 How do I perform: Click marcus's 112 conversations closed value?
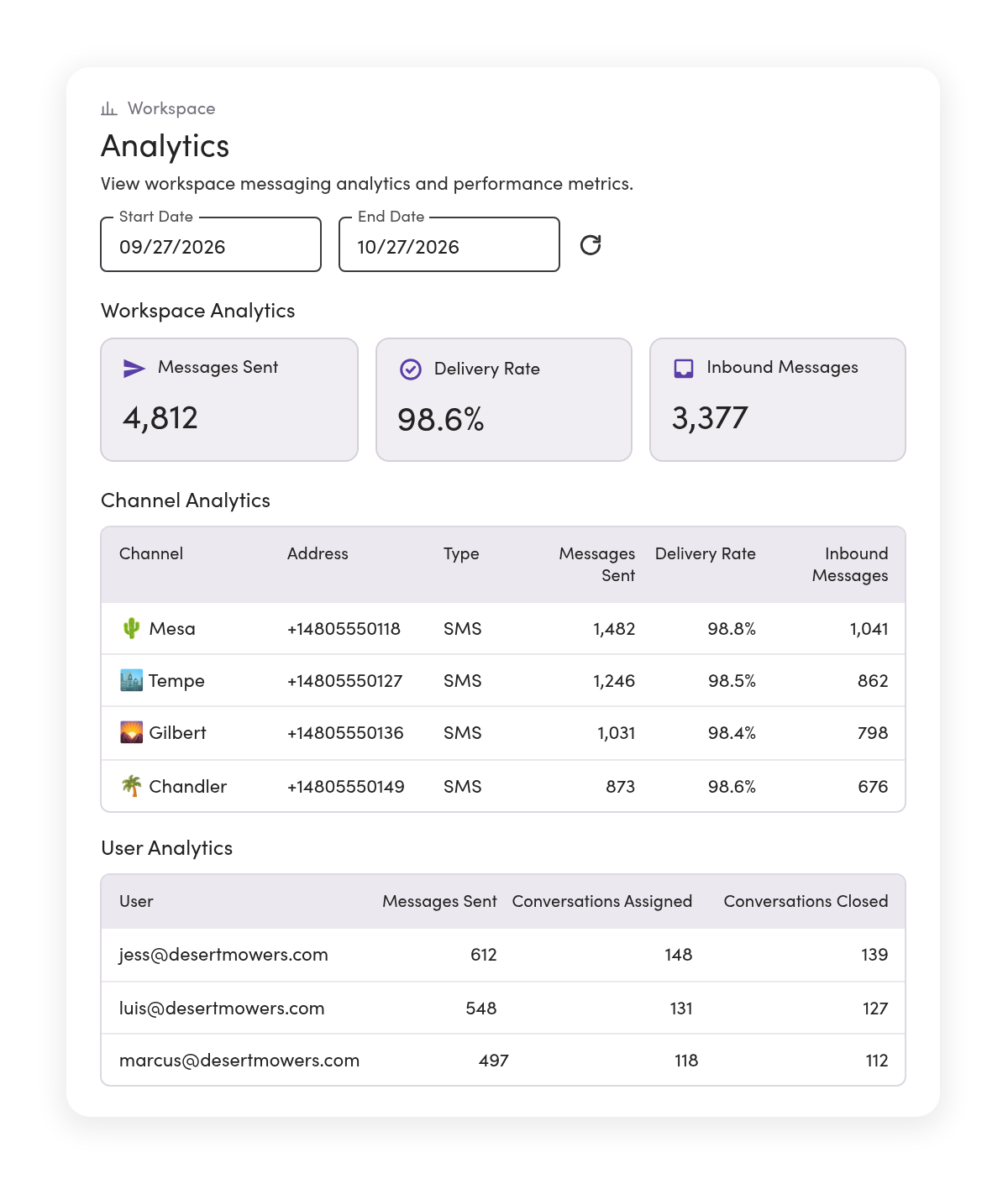(877, 1060)
